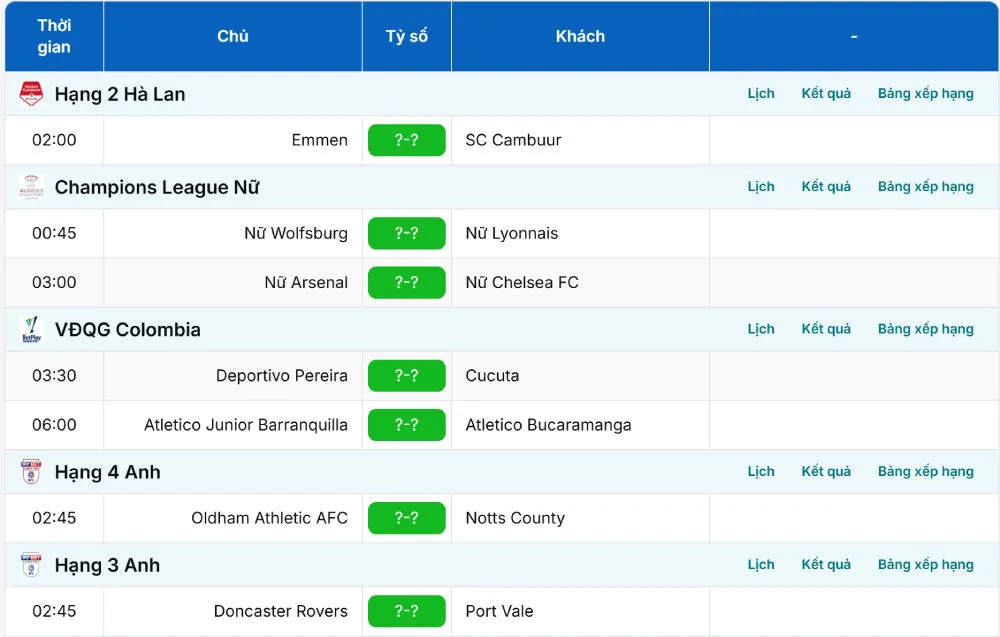
Task: Click the Hạng 4 Anh league logo
Action: tap(31, 472)
